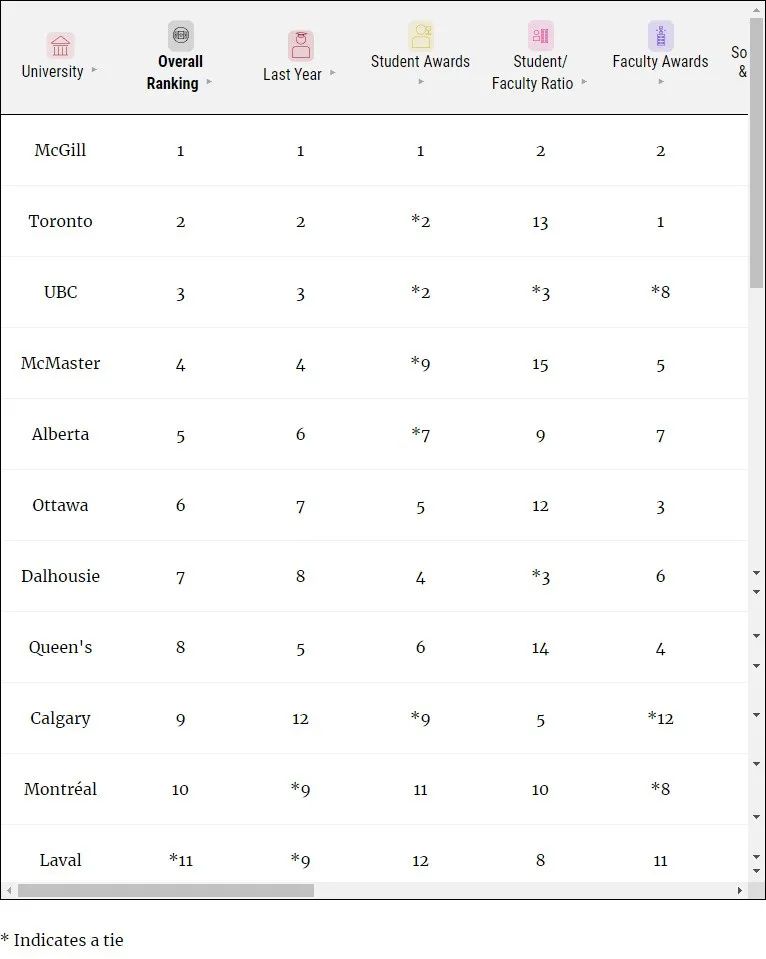Select the Queen's row name
The image size is (766, 959).
click(60, 647)
